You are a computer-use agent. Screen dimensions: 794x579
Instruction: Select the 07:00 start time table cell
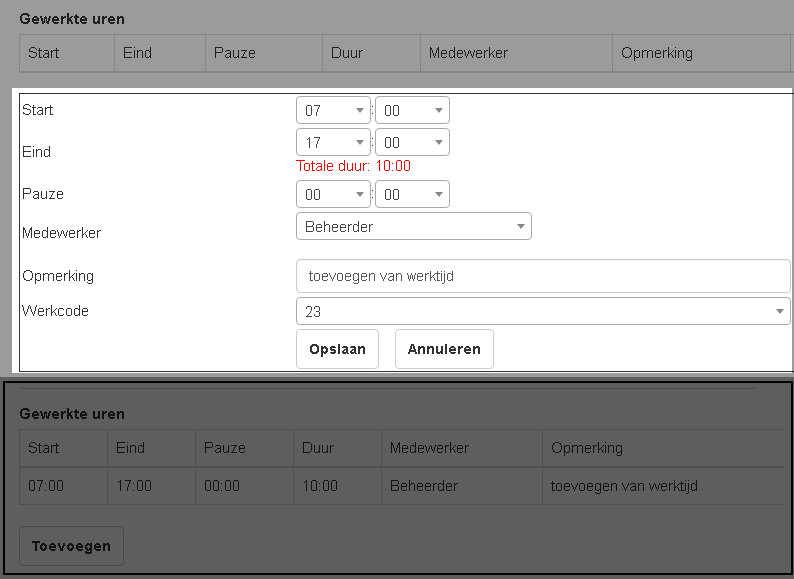coord(46,486)
